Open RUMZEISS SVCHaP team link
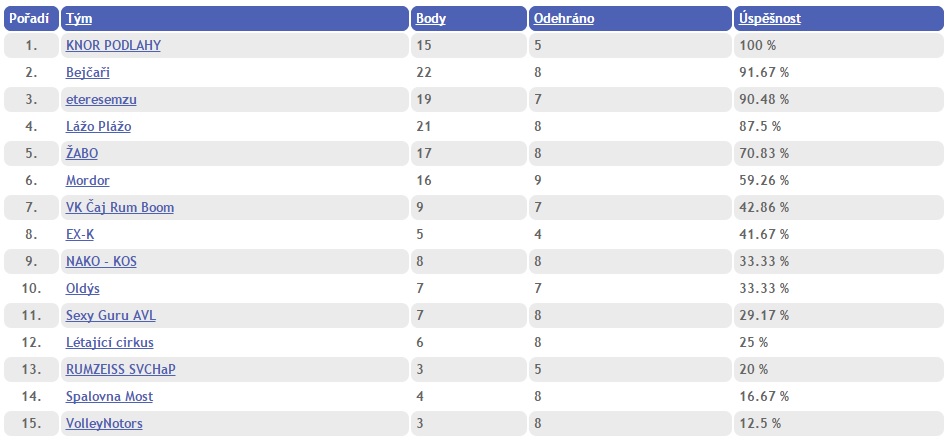Screen dimensions: 946x440 pyautogui.click(x=121, y=369)
